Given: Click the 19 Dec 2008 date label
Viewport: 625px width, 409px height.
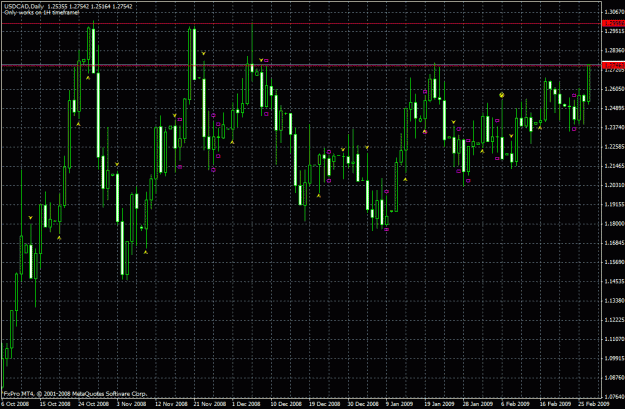Looking at the screenshot, I should [325, 404].
